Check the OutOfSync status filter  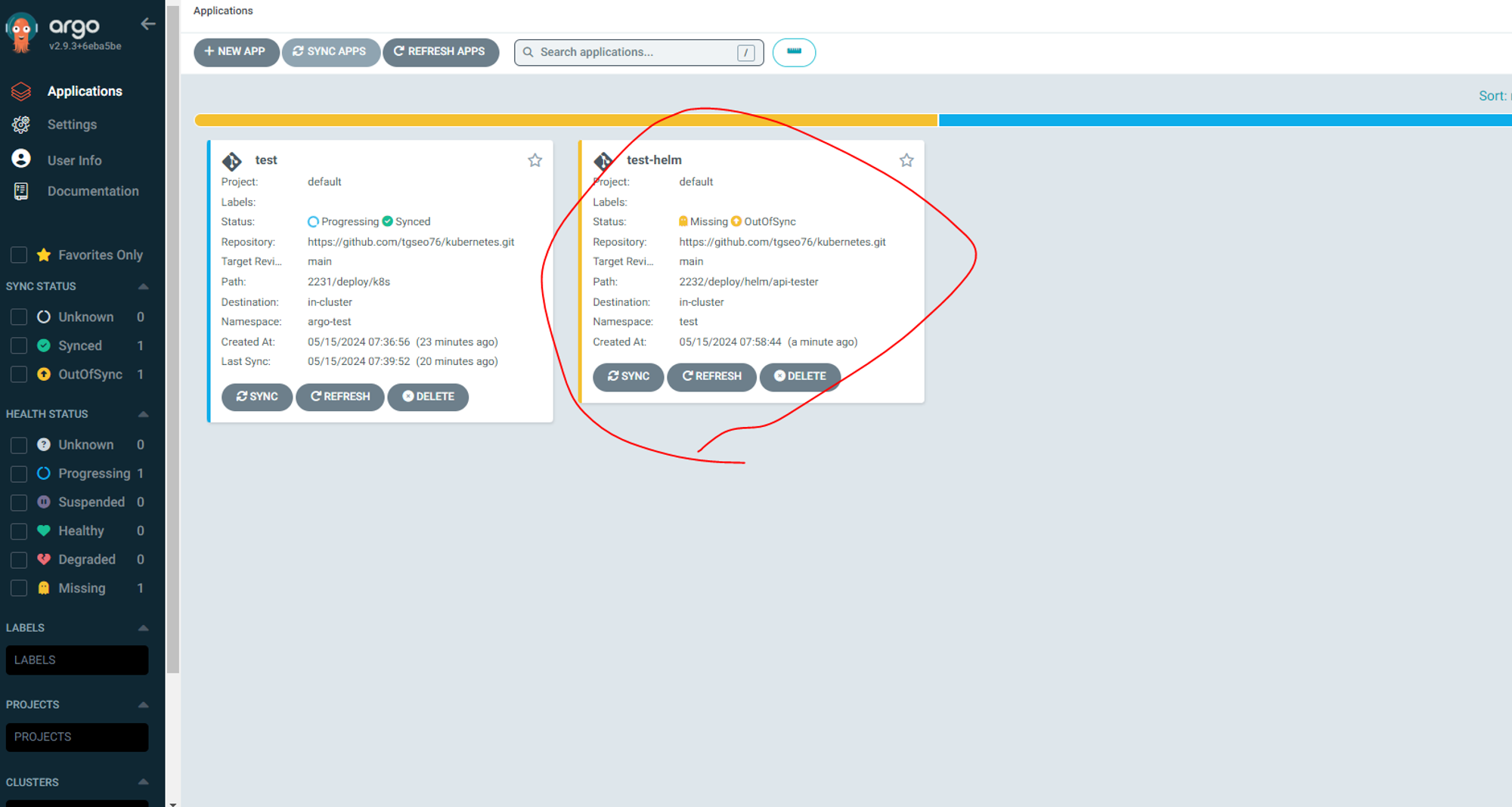tap(19, 375)
